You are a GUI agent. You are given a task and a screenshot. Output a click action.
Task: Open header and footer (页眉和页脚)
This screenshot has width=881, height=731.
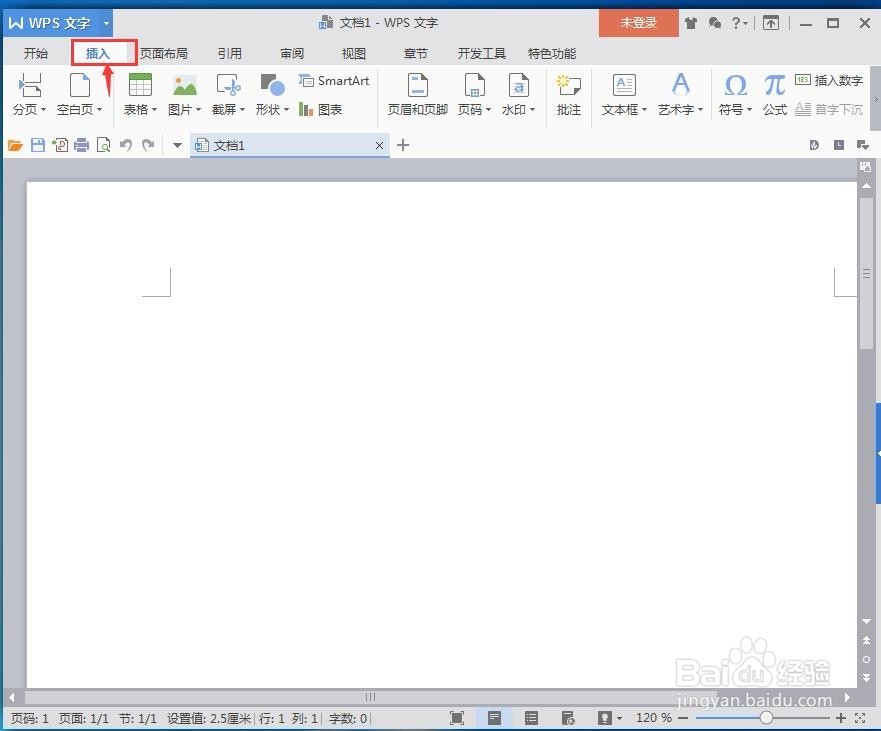417,94
